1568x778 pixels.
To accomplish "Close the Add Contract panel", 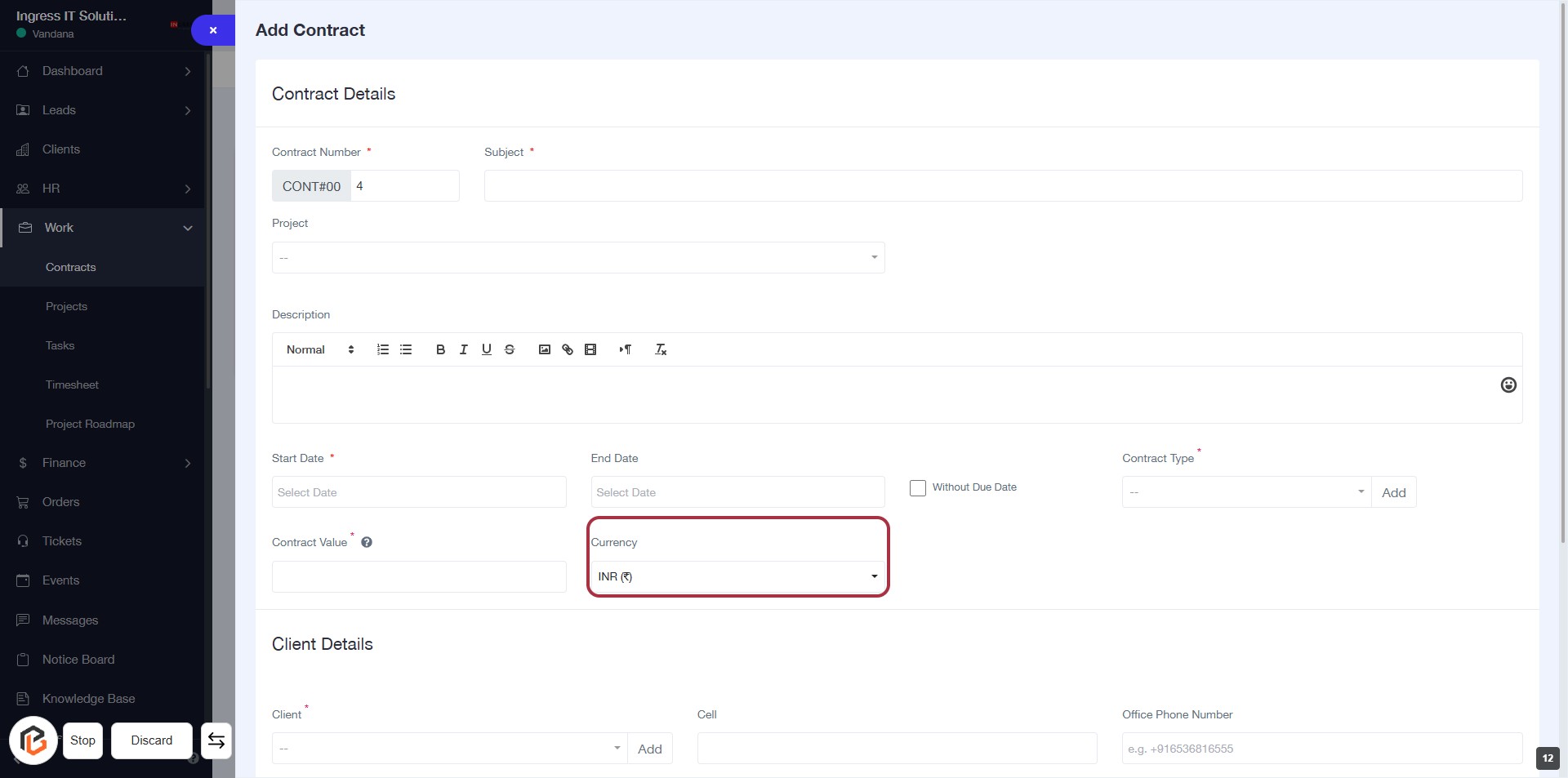I will pyautogui.click(x=213, y=30).
